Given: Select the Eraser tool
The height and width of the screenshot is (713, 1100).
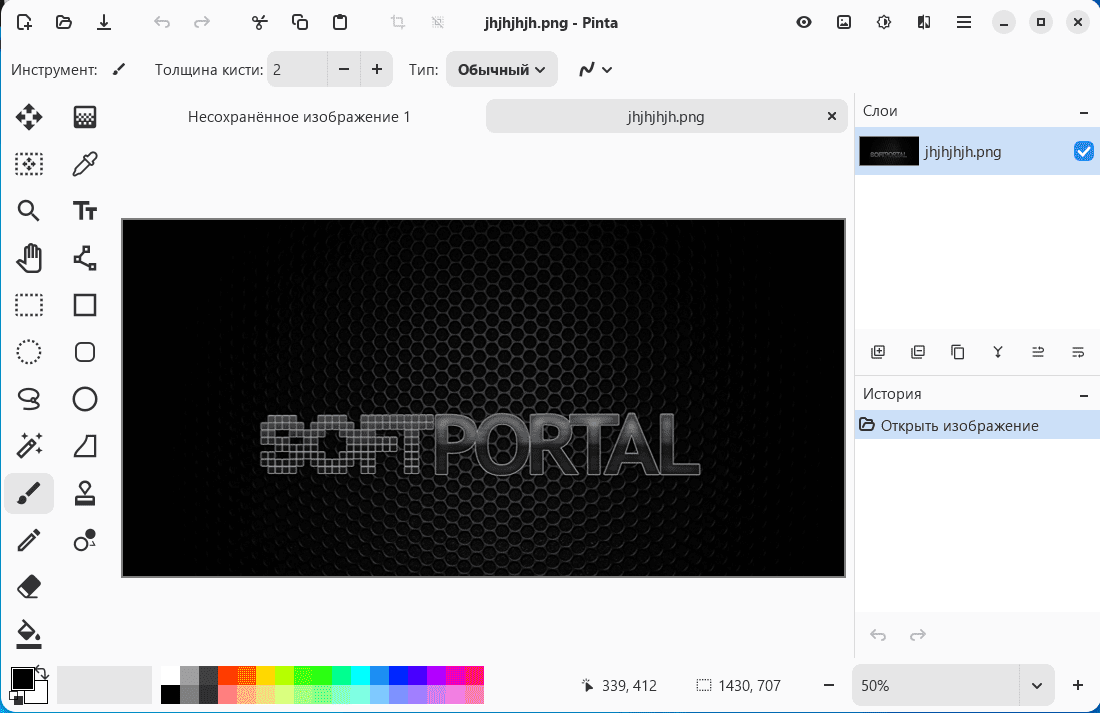Looking at the screenshot, I should pos(29,587).
